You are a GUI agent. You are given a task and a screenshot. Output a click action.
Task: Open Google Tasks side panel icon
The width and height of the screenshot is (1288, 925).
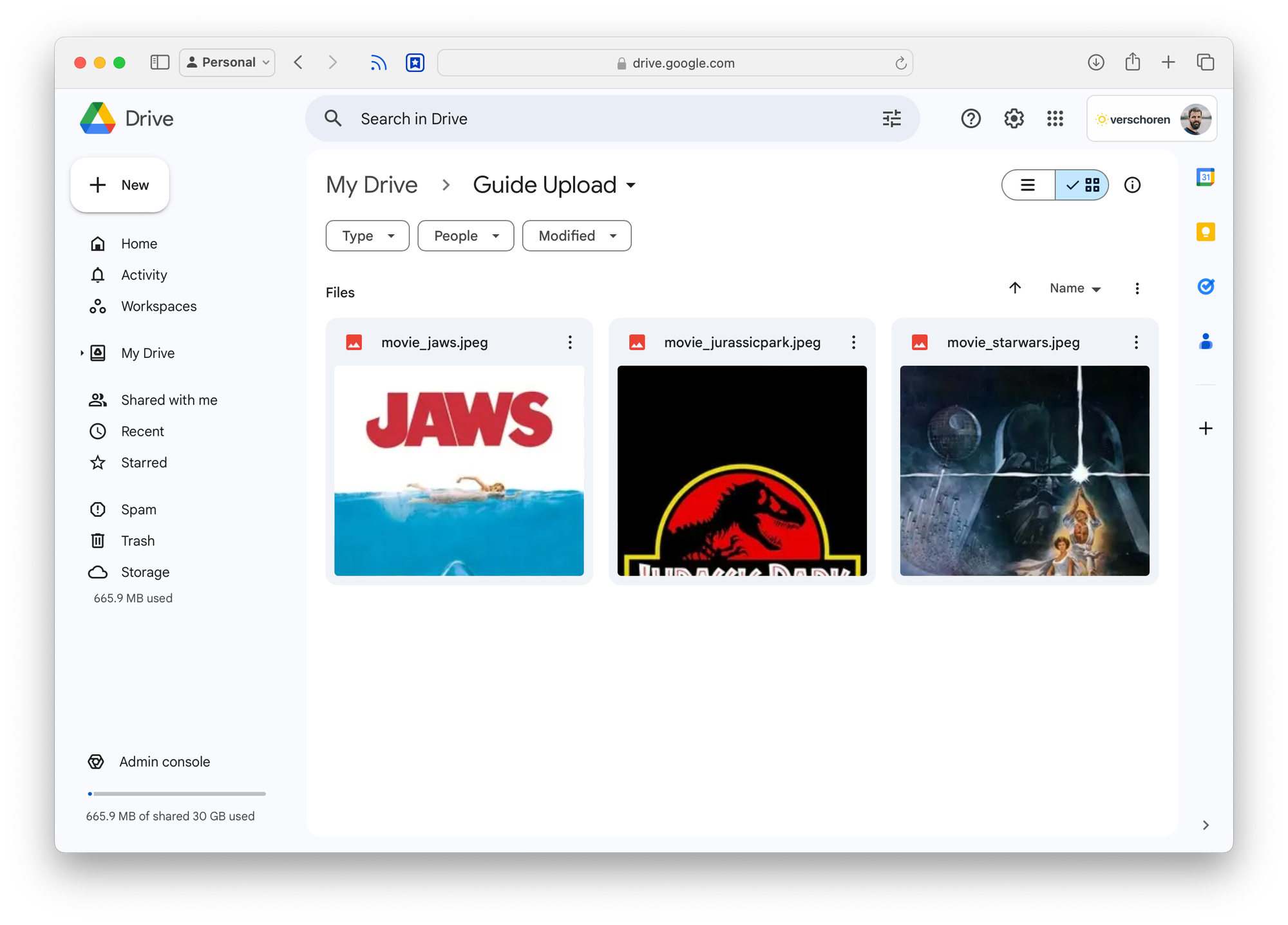(x=1205, y=286)
